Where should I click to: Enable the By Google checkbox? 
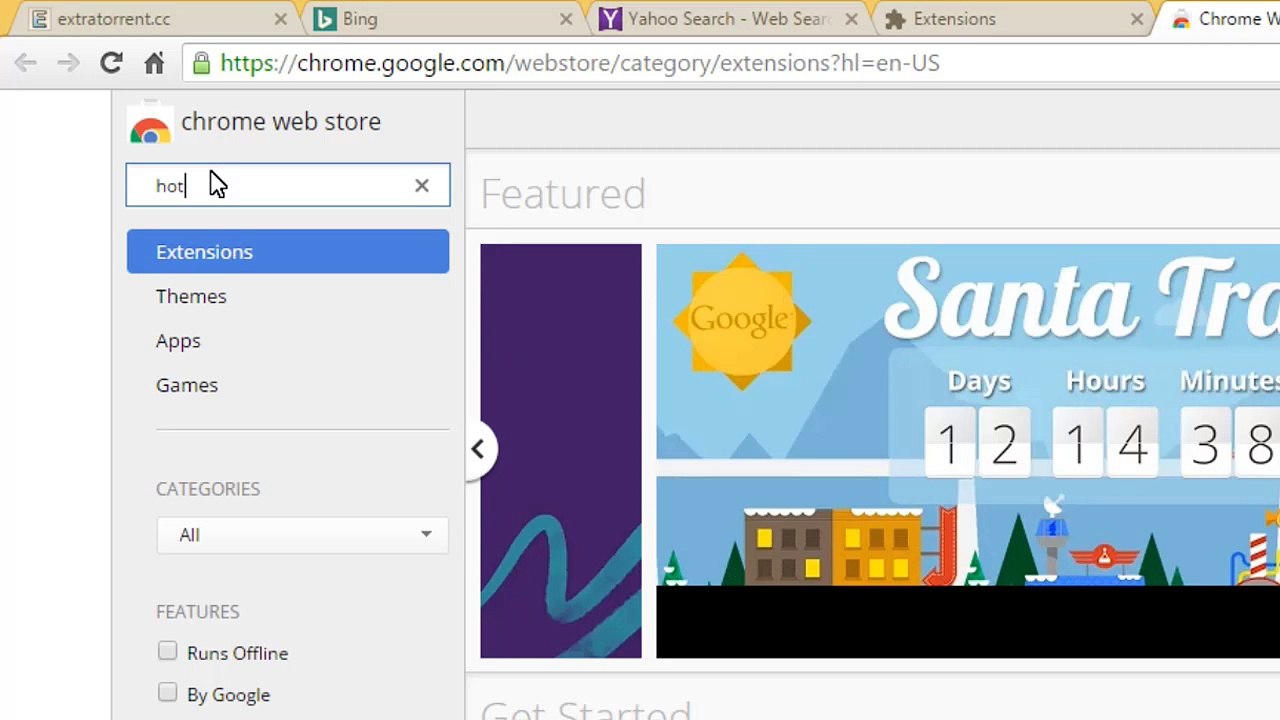coord(167,693)
